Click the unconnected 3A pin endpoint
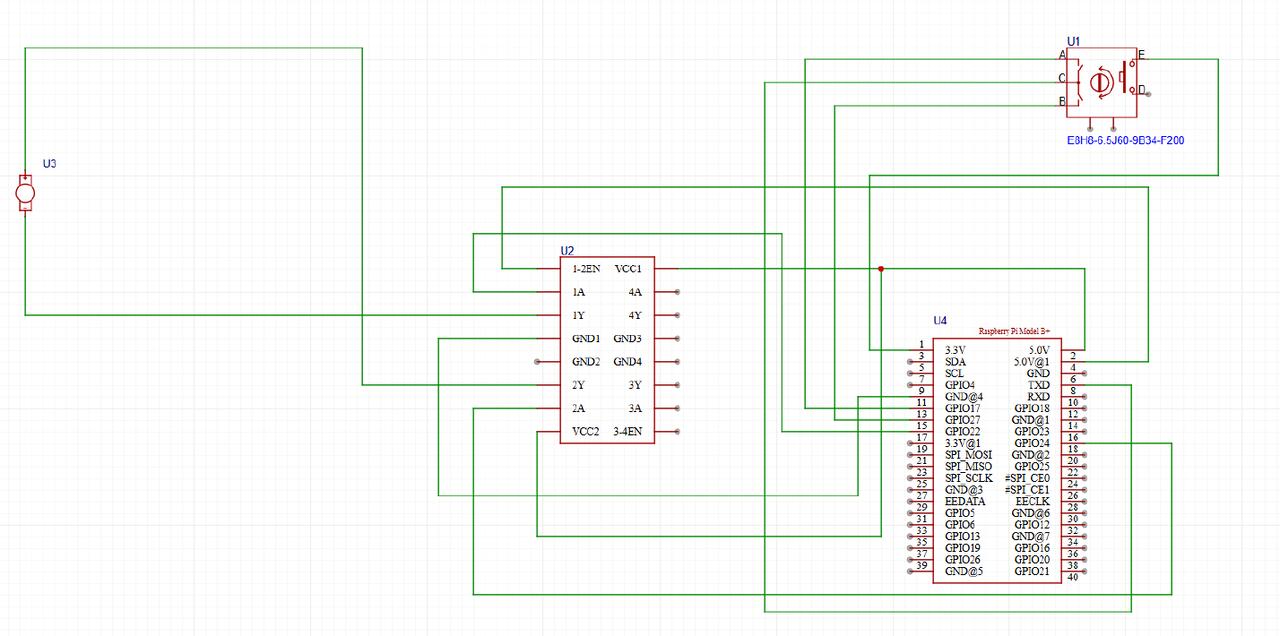 tap(678, 408)
